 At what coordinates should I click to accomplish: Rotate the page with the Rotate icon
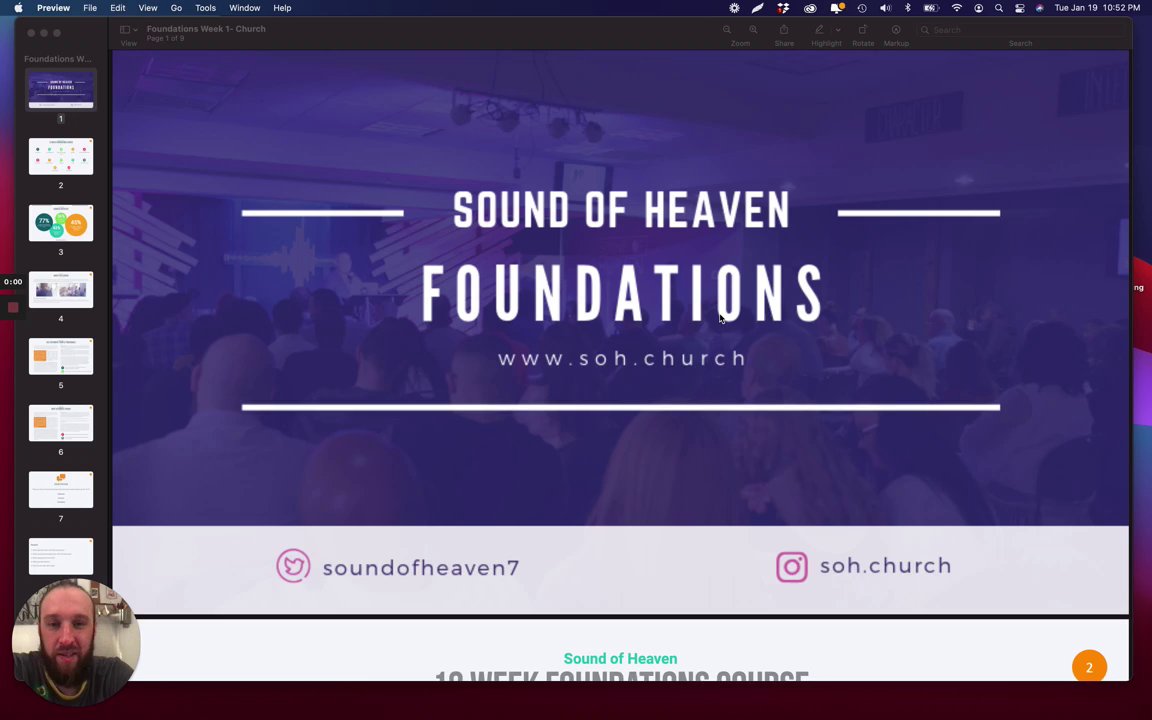[x=863, y=29]
